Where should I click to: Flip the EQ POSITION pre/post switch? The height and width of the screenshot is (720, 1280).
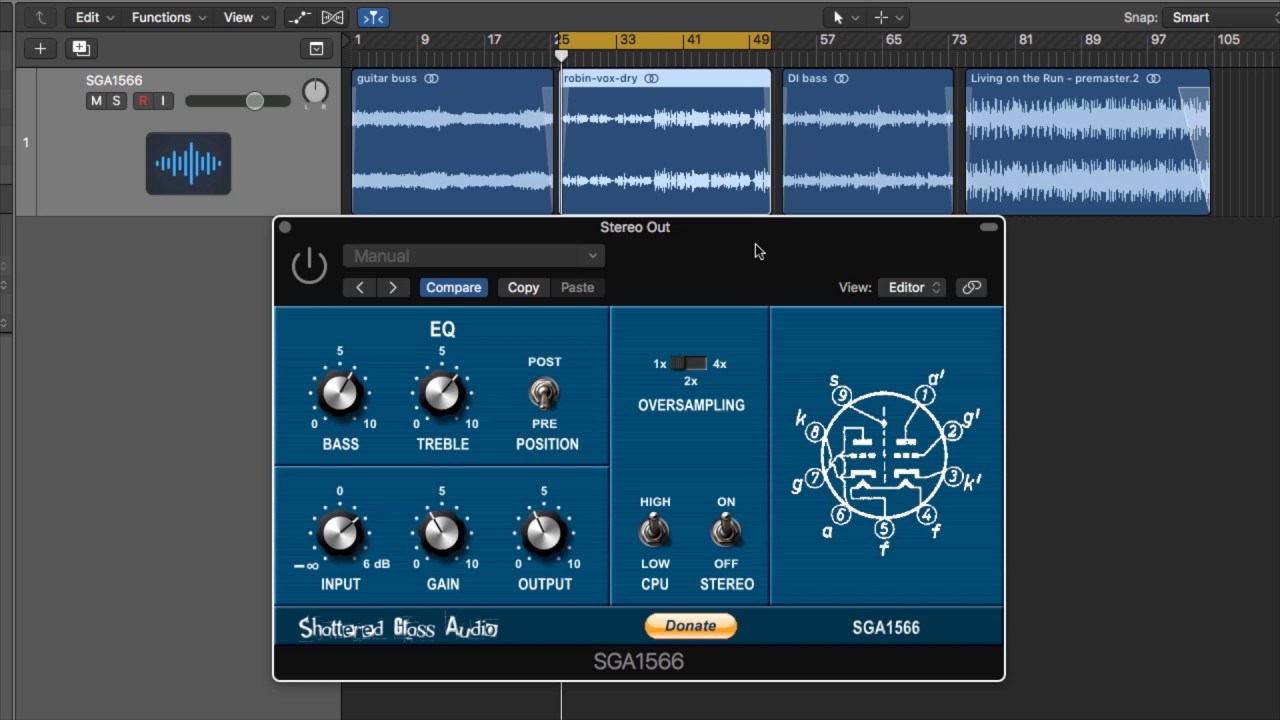tap(545, 394)
